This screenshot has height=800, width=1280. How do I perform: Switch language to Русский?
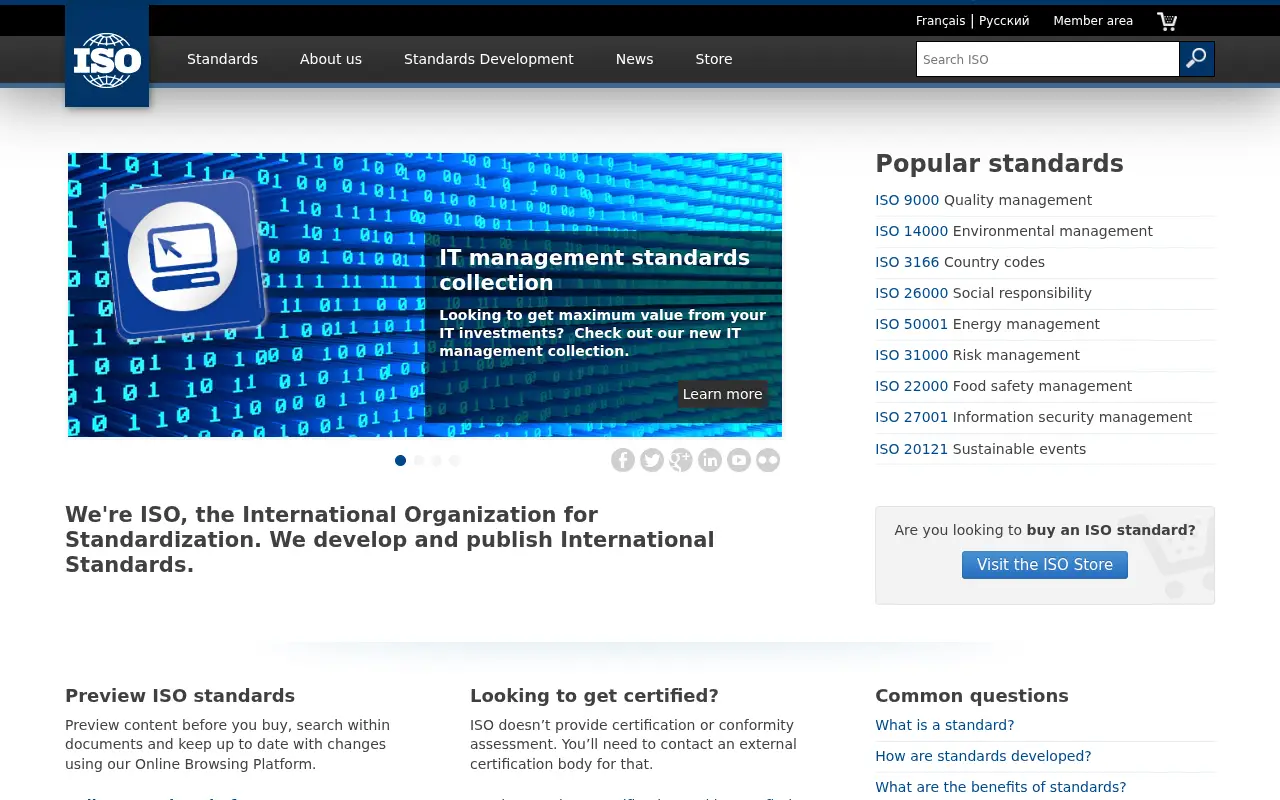click(1004, 20)
